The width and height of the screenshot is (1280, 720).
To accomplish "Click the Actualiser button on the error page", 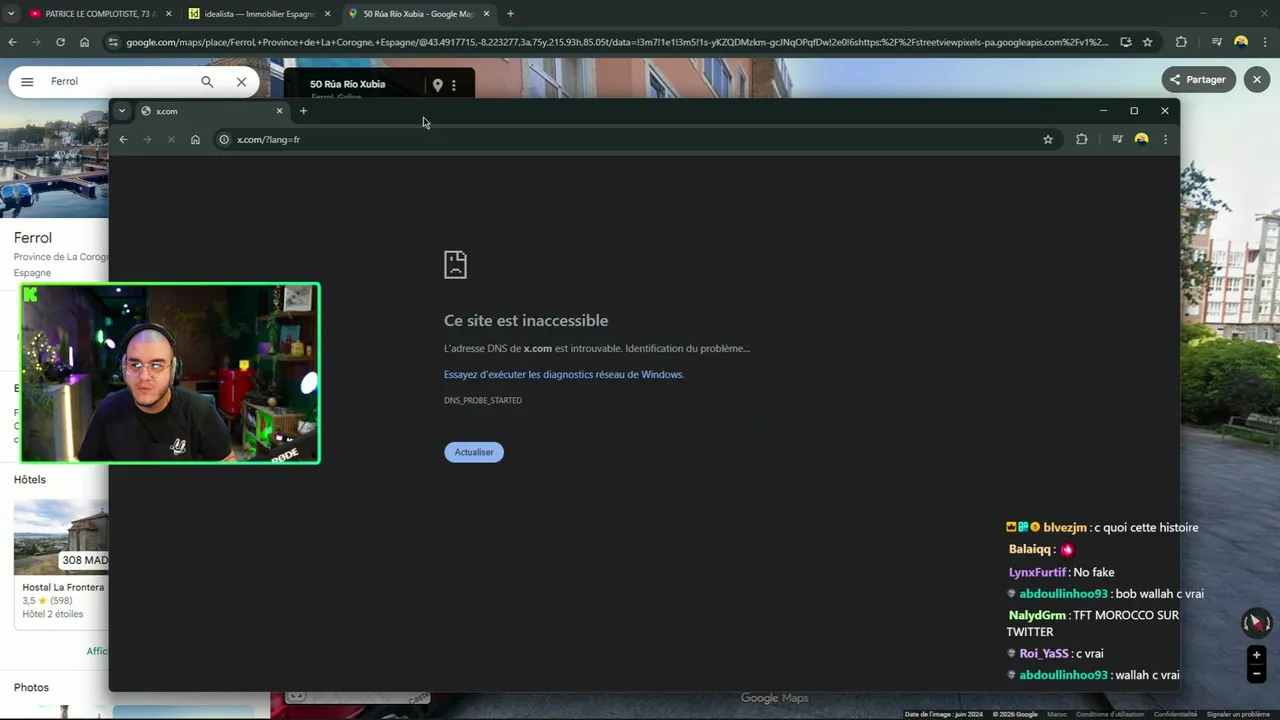I will tap(474, 452).
